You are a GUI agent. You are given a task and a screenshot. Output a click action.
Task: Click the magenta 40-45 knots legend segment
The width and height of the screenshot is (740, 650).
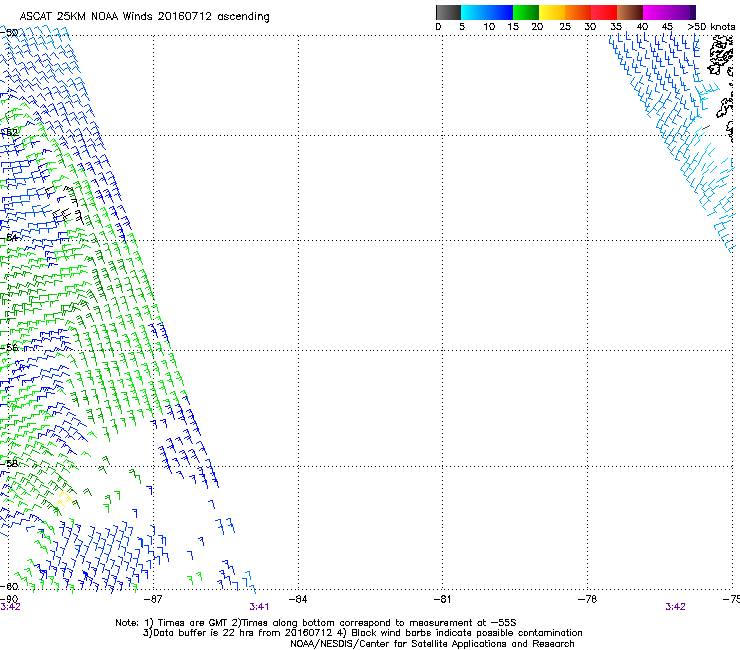(656, 12)
